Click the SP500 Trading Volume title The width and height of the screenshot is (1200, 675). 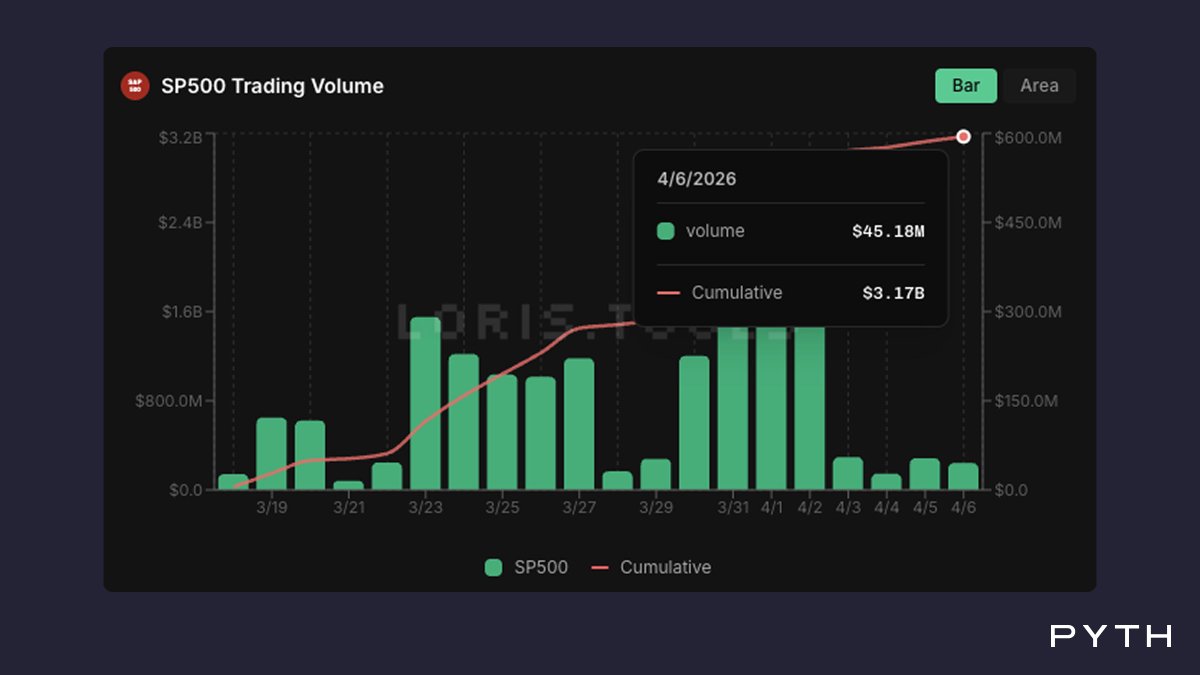click(272, 86)
